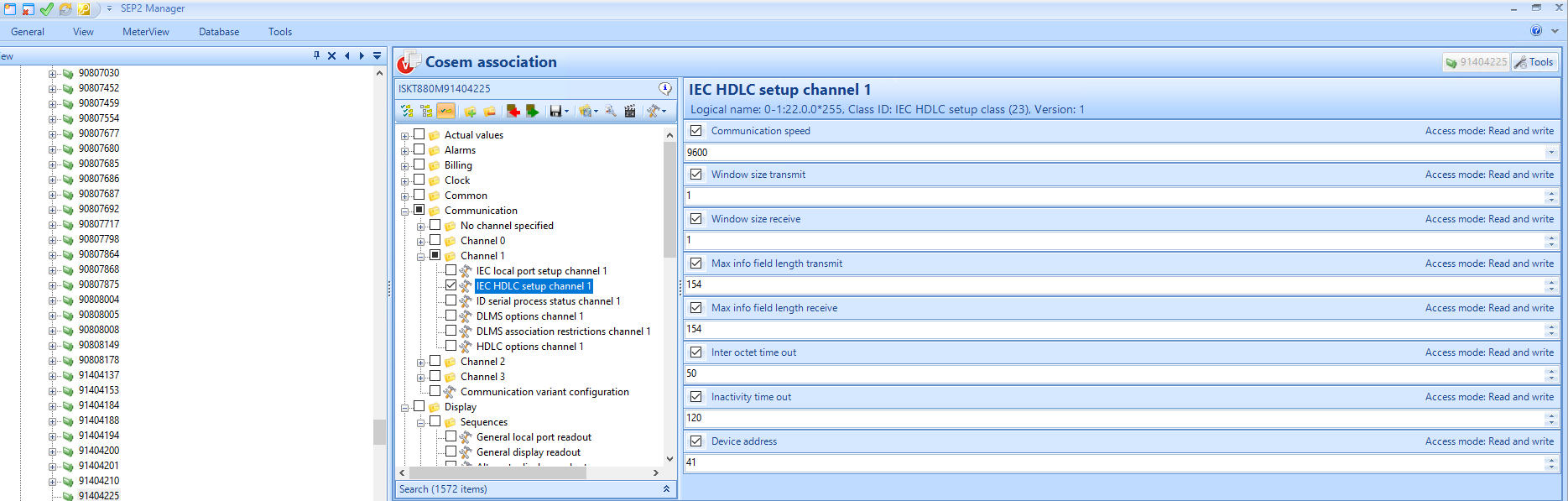
Task: Open the Database menu
Action: (219, 32)
